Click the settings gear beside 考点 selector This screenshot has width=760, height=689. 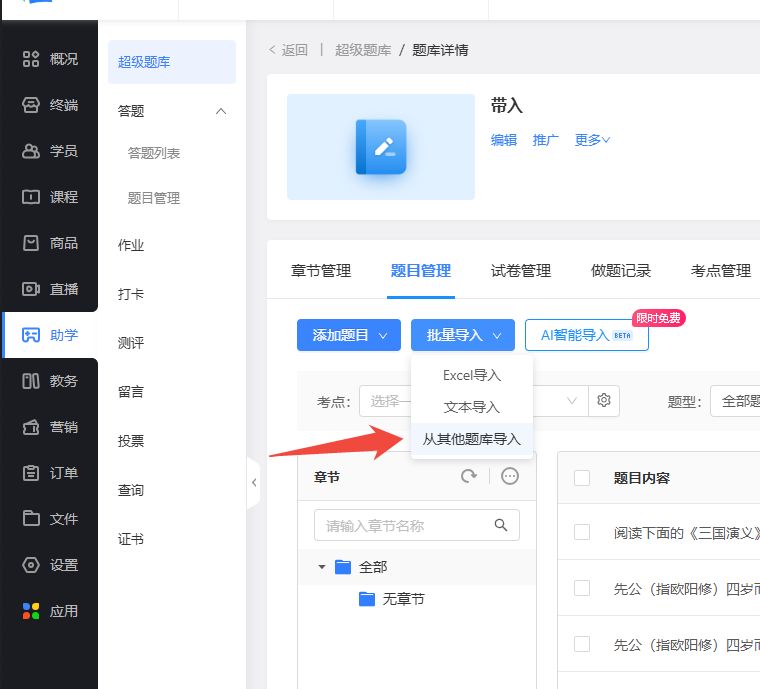click(604, 401)
